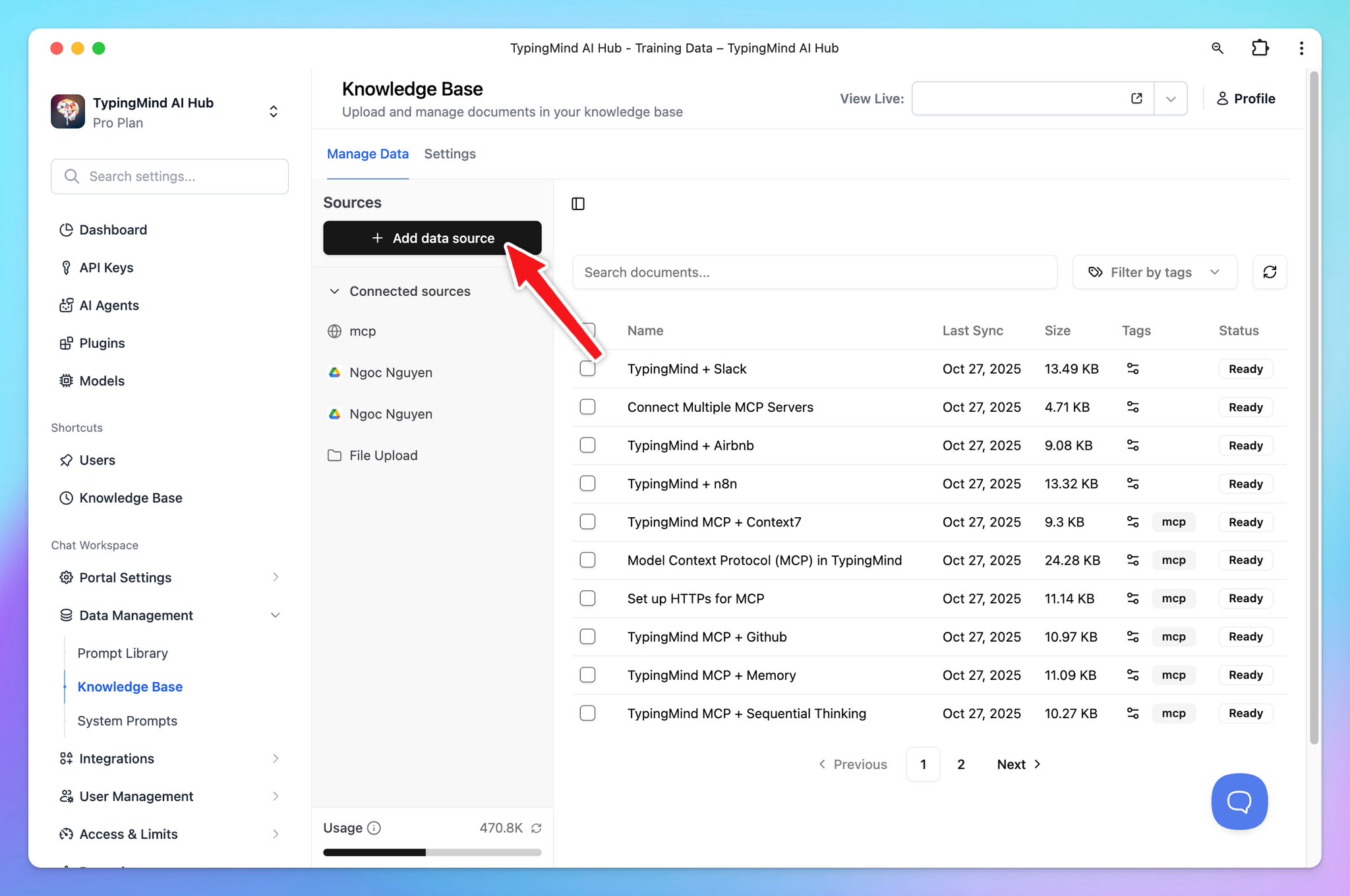The image size is (1350, 896).
Task: Open tag settings icon for TypingMind + Slack
Action: tap(1132, 369)
